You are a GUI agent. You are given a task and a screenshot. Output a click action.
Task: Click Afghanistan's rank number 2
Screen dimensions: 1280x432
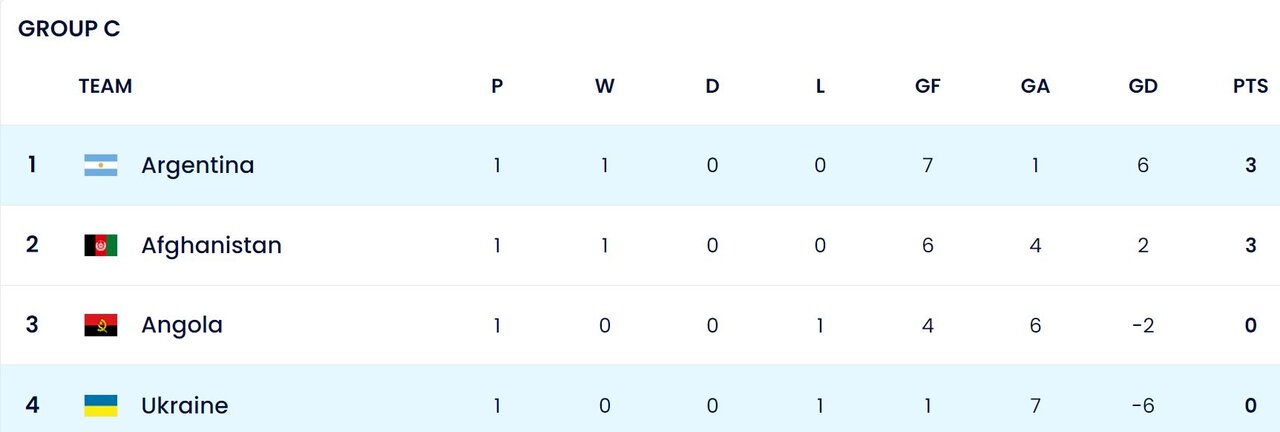click(x=32, y=245)
